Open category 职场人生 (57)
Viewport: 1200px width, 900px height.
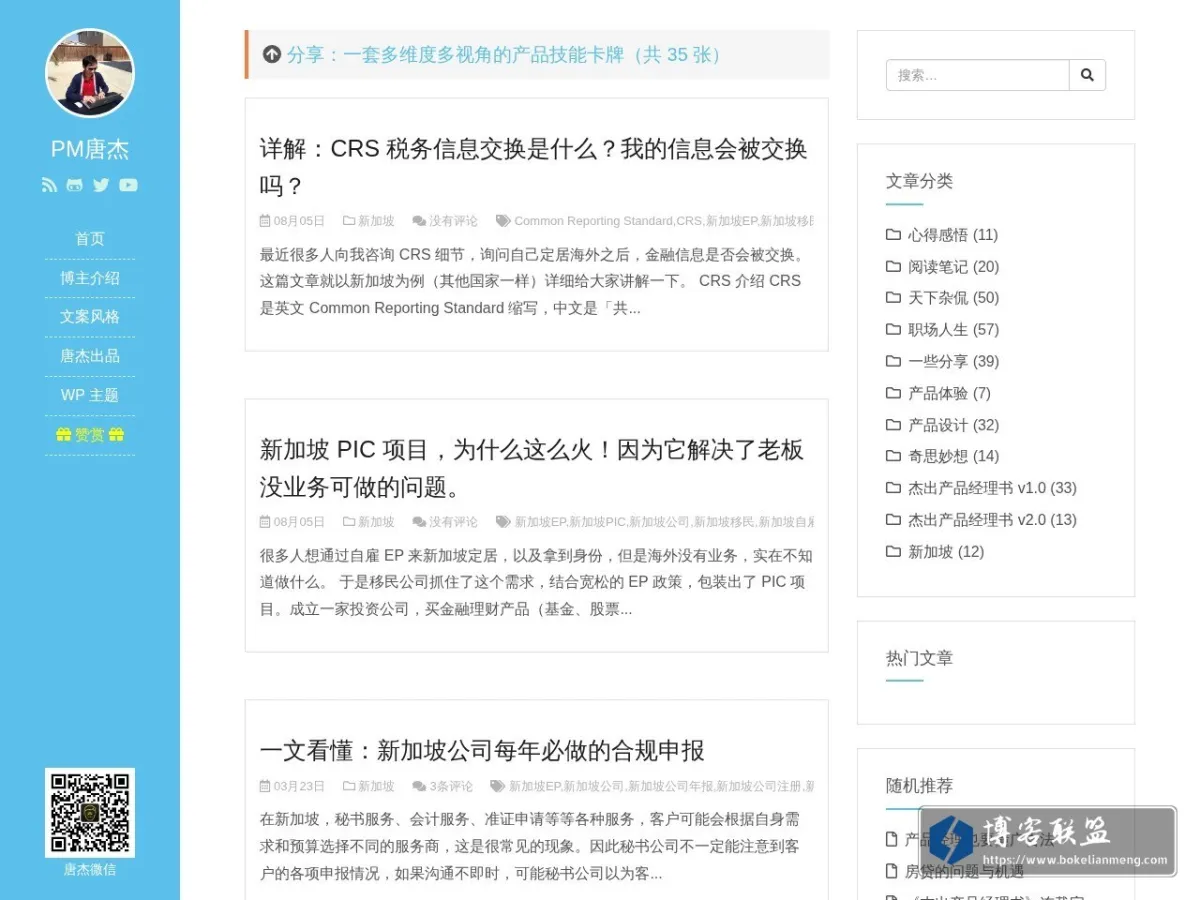[x=953, y=330]
